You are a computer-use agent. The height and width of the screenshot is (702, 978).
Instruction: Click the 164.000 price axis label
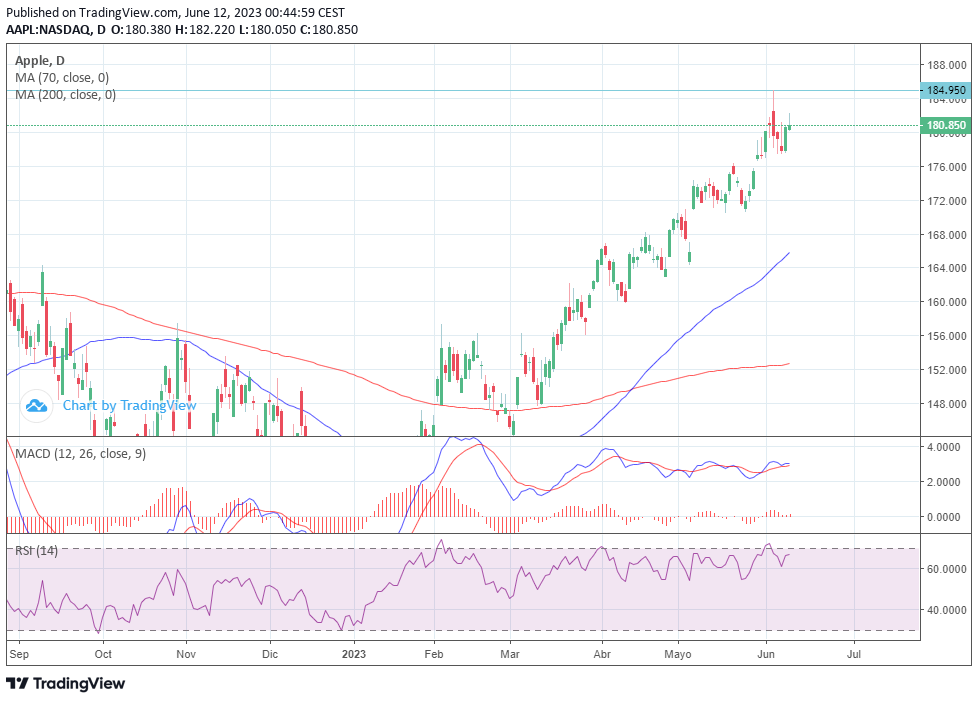click(947, 268)
